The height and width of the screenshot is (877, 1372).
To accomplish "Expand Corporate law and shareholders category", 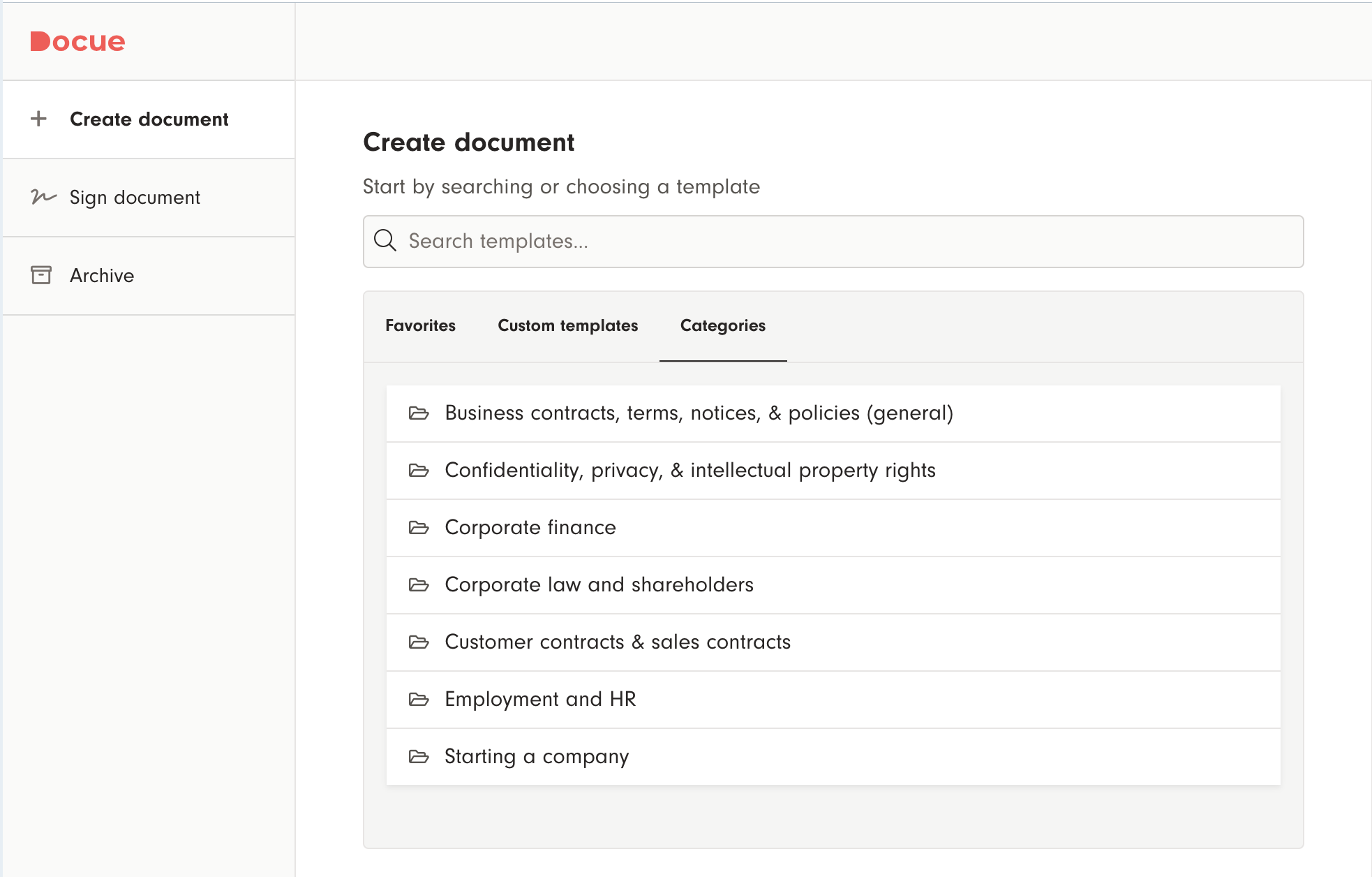I will (599, 585).
